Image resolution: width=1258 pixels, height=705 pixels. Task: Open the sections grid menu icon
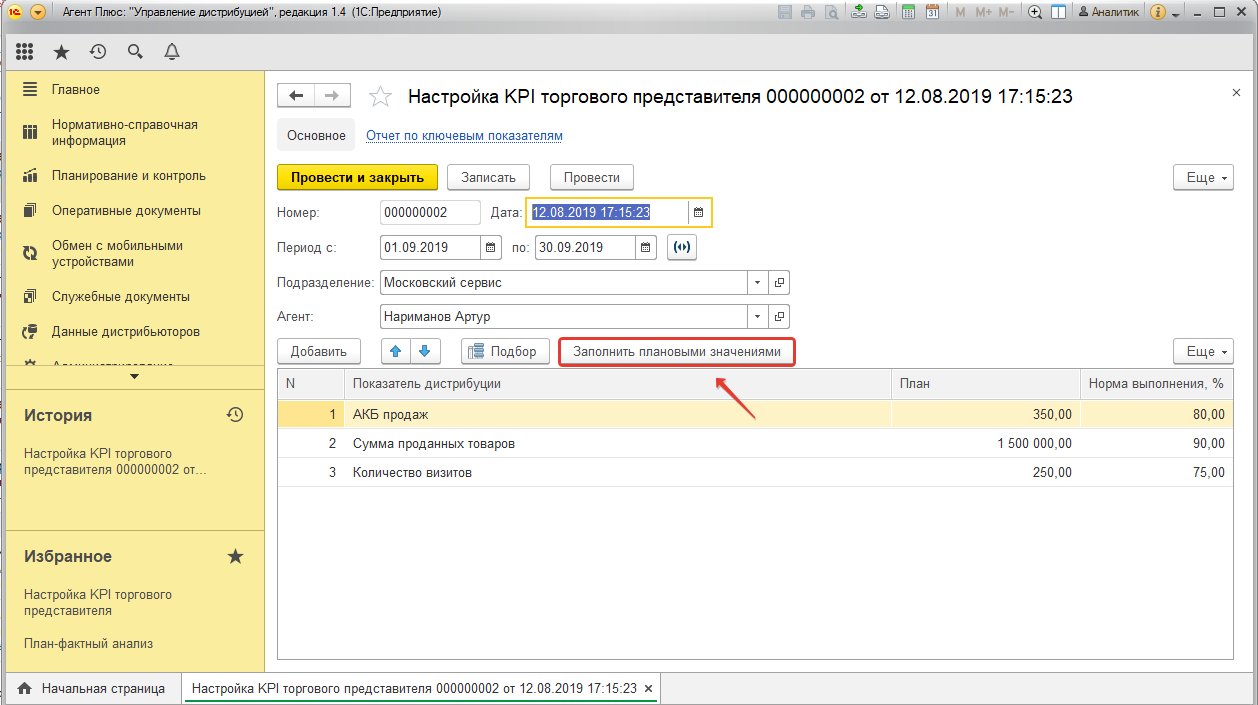25,51
